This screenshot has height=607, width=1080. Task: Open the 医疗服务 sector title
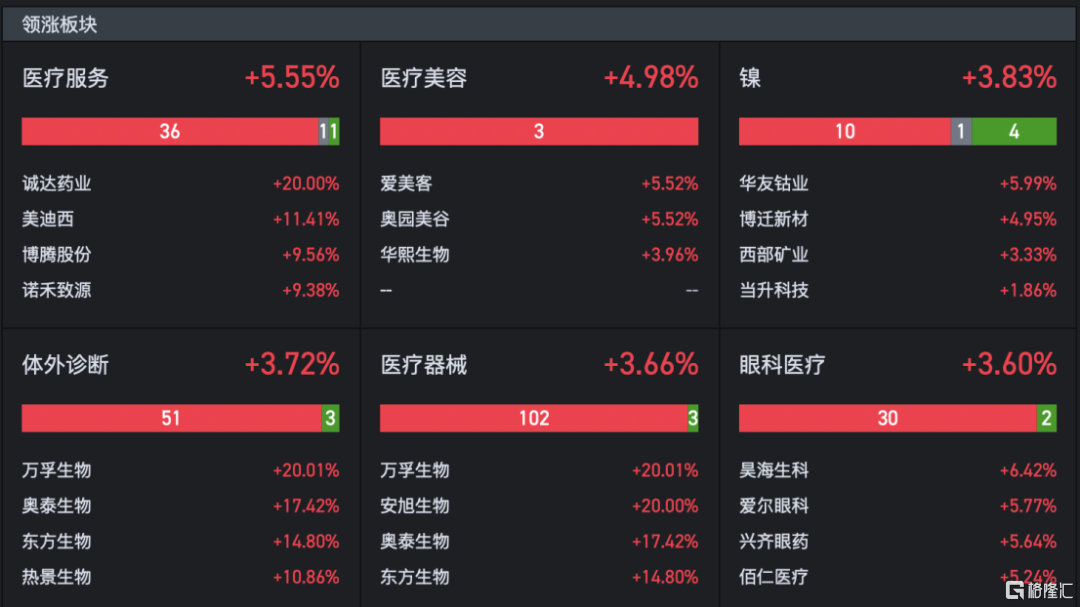coord(66,78)
